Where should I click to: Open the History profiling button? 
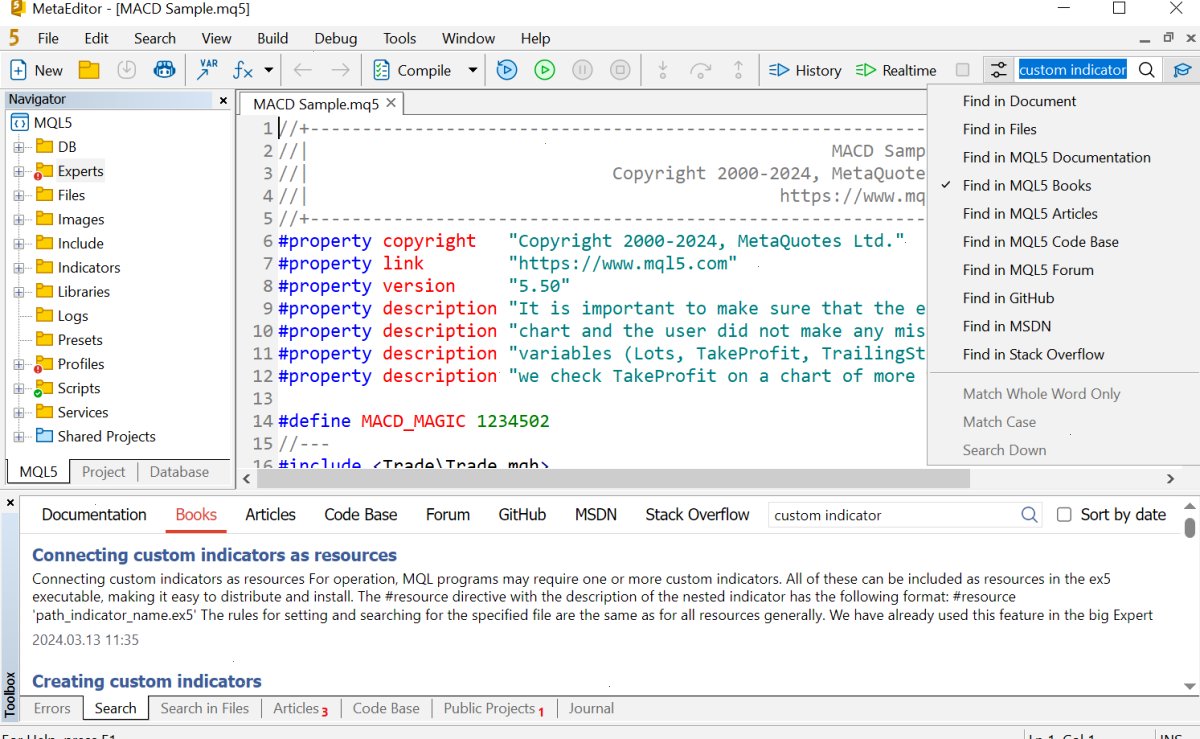[x=805, y=70]
